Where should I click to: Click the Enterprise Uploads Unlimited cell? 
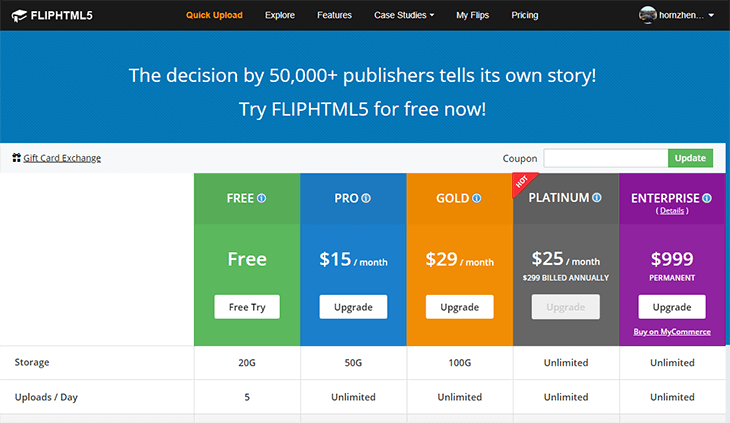tap(672, 397)
